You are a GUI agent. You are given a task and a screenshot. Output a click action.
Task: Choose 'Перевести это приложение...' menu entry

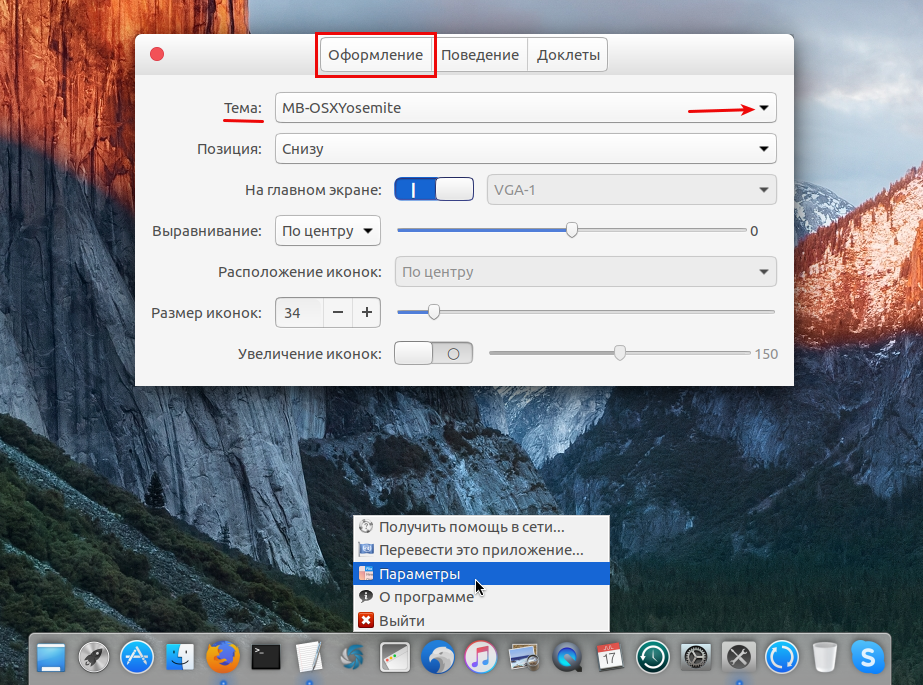pyautogui.click(x=481, y=550)
